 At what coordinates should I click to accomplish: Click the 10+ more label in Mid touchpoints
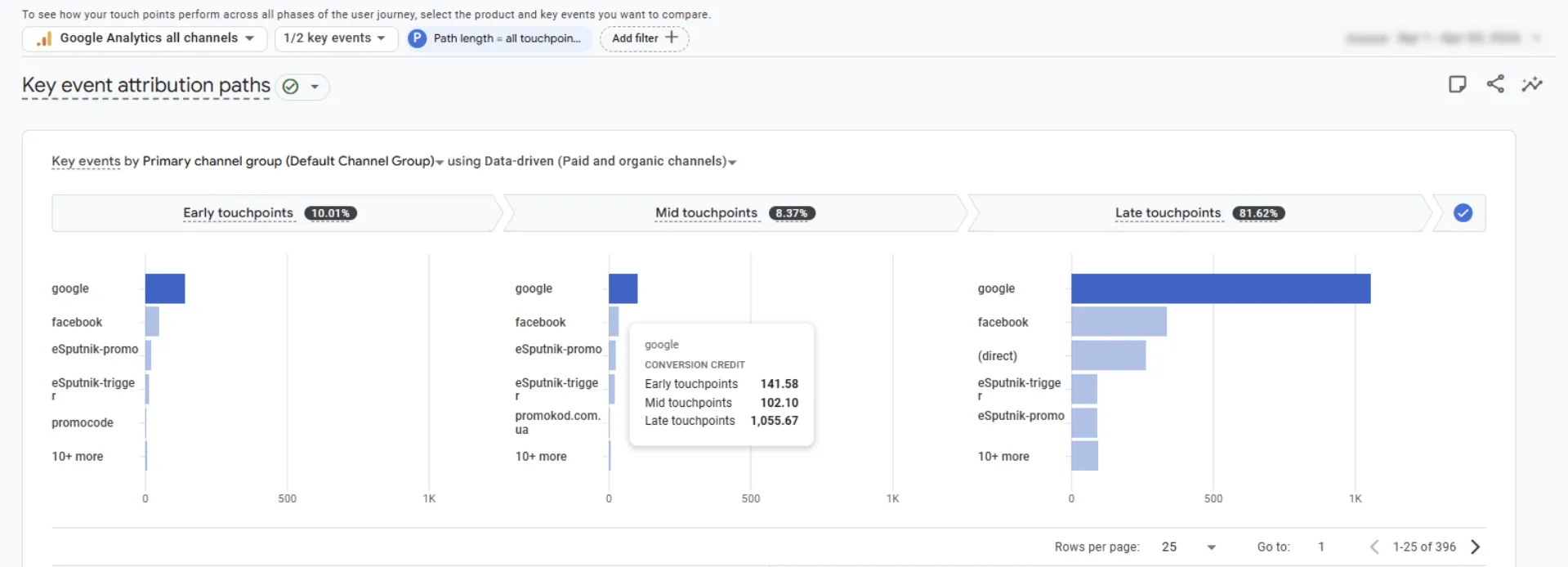541,456
